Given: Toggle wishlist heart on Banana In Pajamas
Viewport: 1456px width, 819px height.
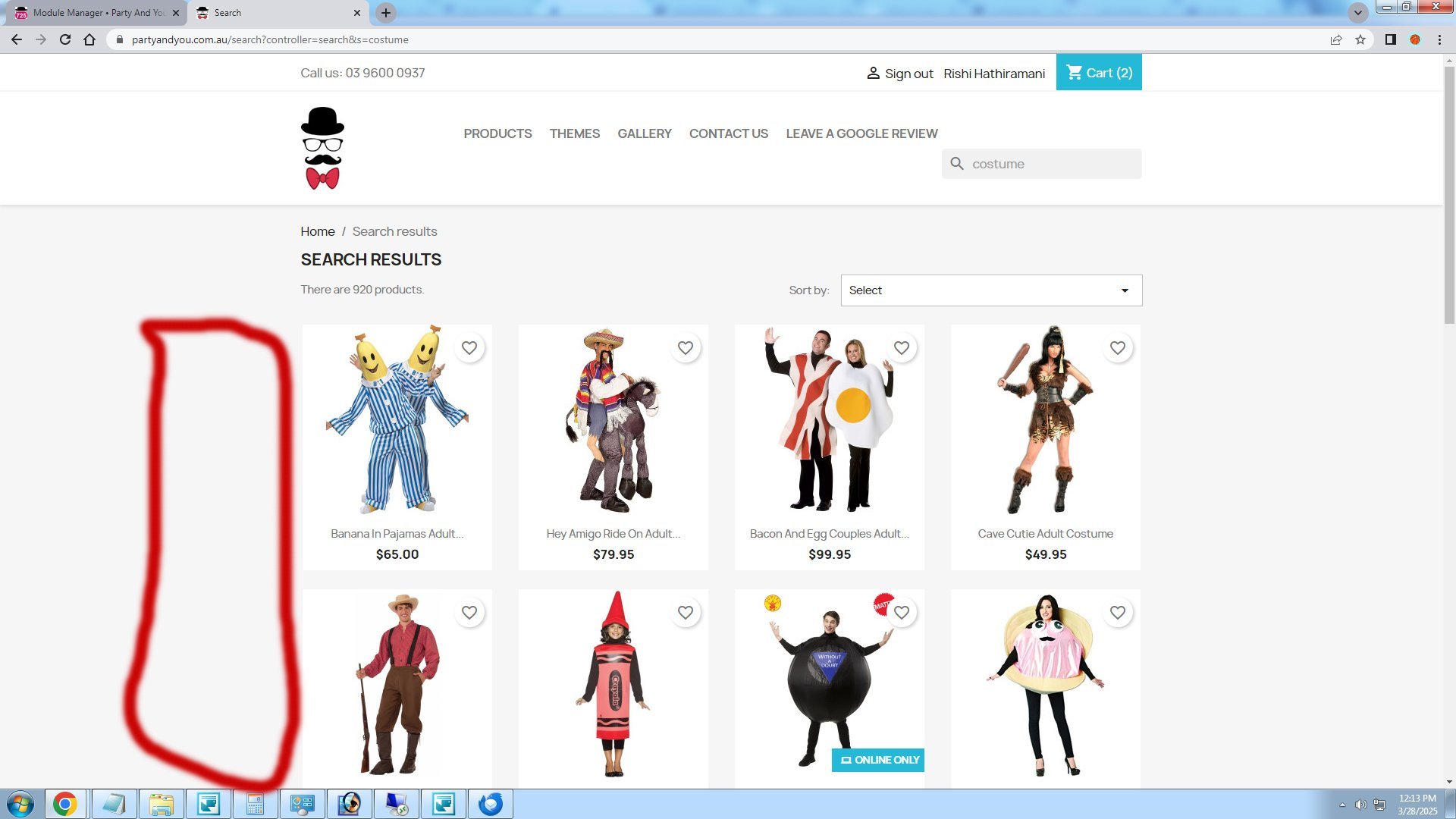Looking at the screenshot, I should (469, 348).
